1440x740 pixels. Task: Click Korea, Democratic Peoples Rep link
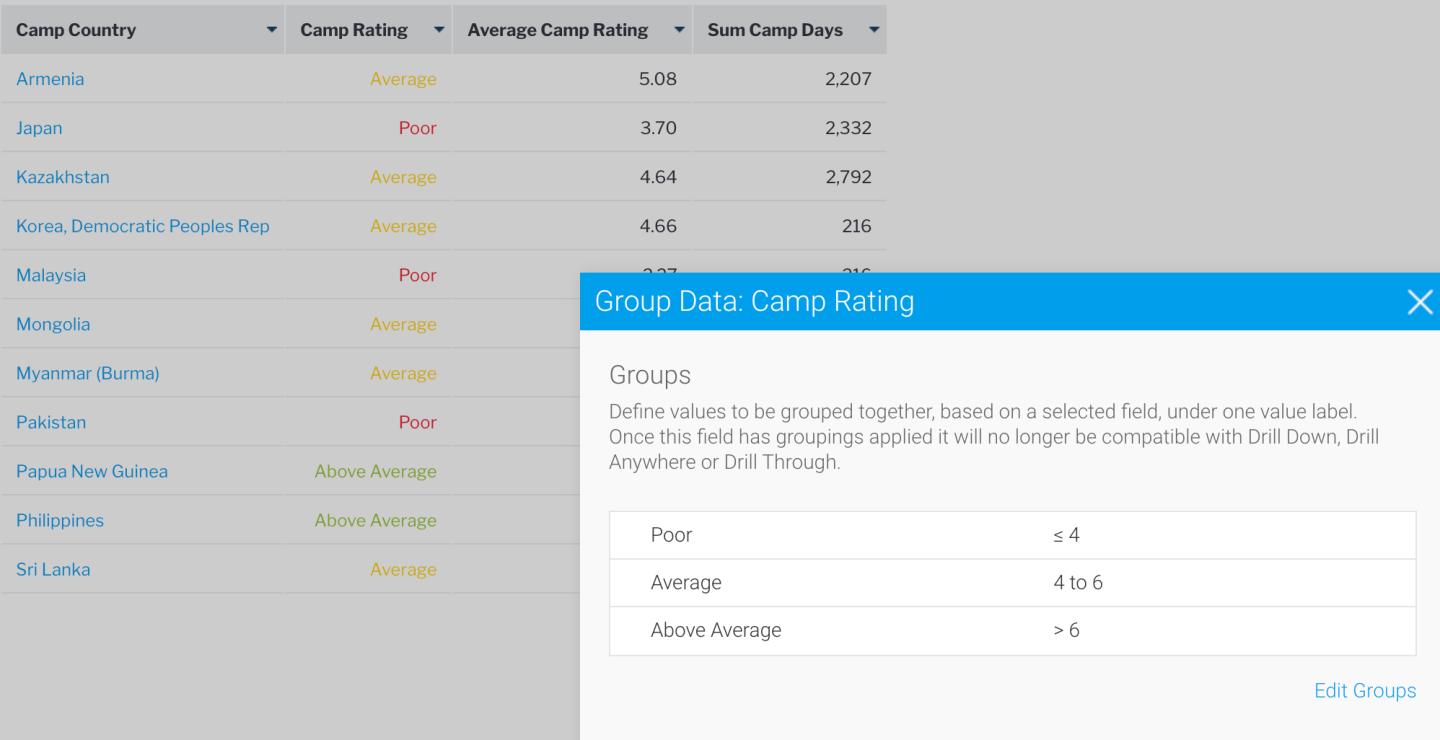[143, 226]
